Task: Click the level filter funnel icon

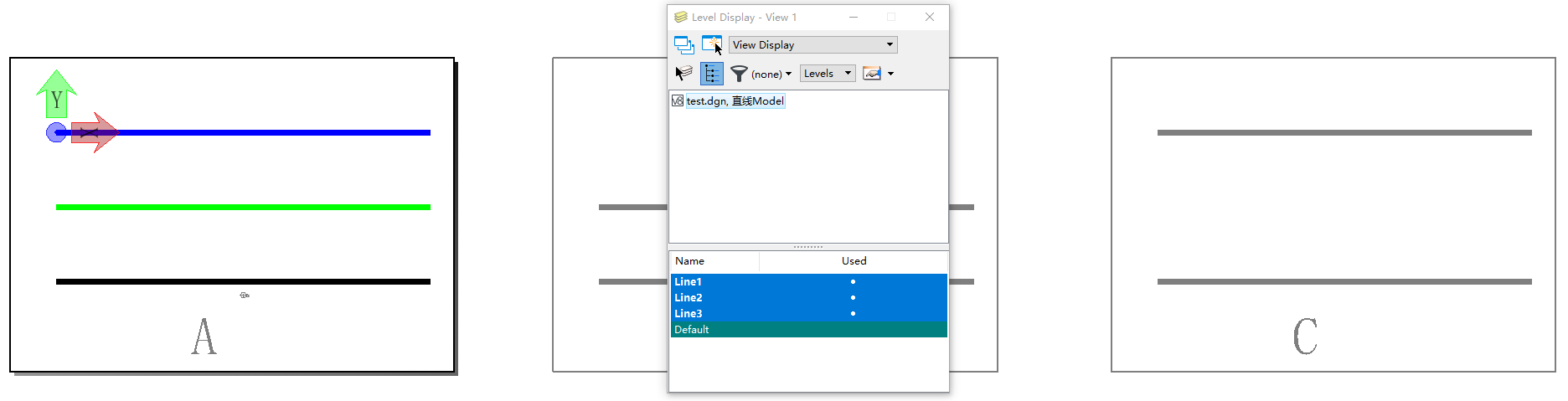Action: point(739,74)
